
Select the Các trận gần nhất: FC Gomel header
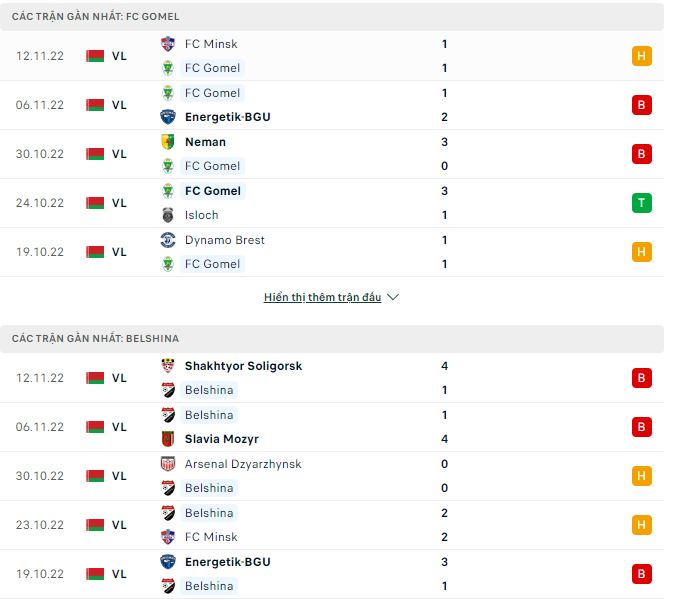tap(96, 17)
